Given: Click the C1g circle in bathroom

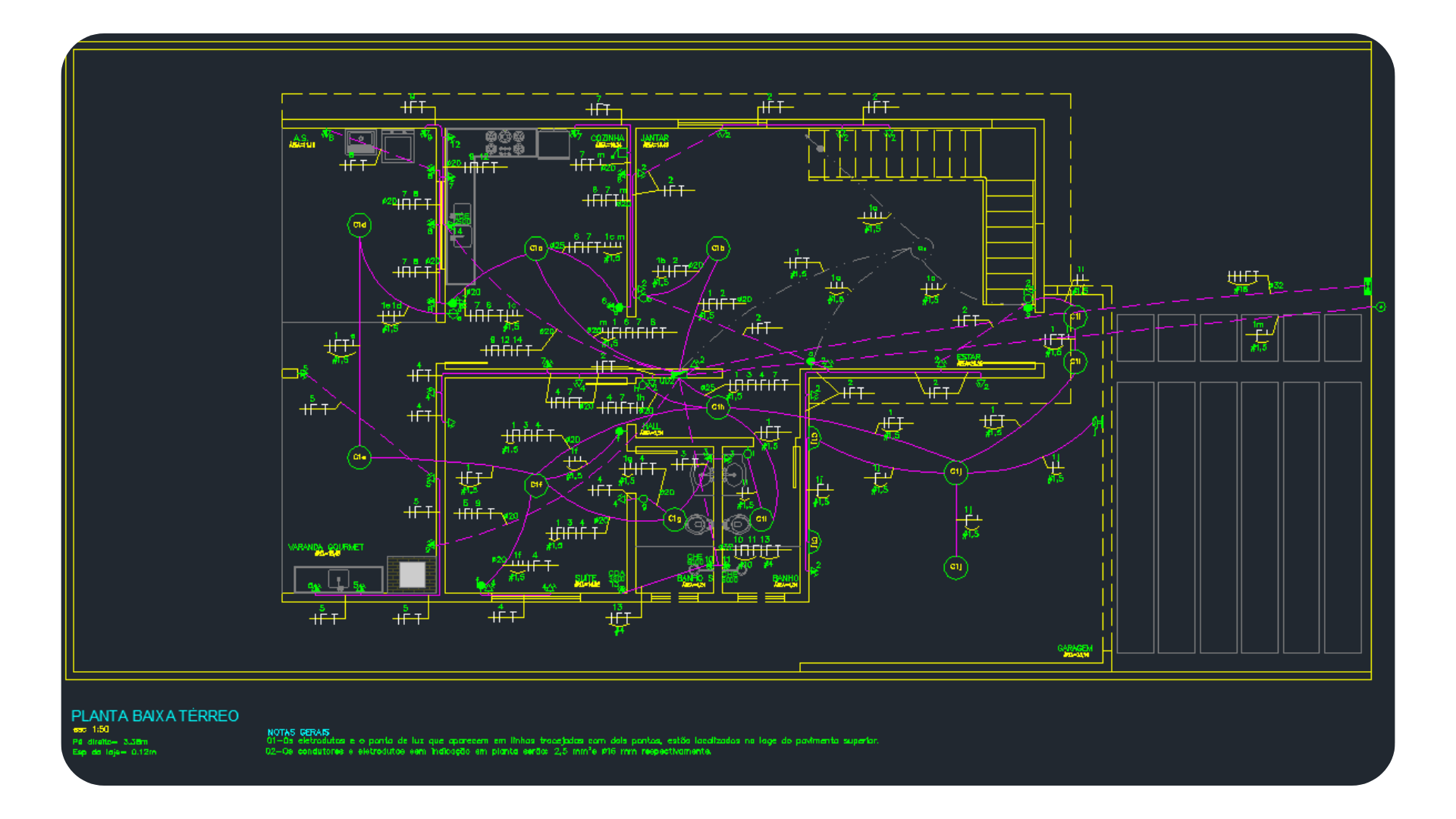Looking at the screenshot, I should point(674,519).
